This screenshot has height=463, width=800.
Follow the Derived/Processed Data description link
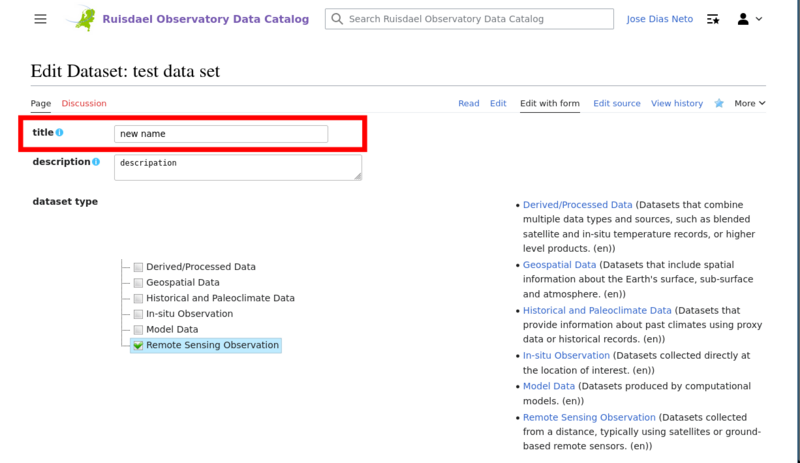(578, 205)
